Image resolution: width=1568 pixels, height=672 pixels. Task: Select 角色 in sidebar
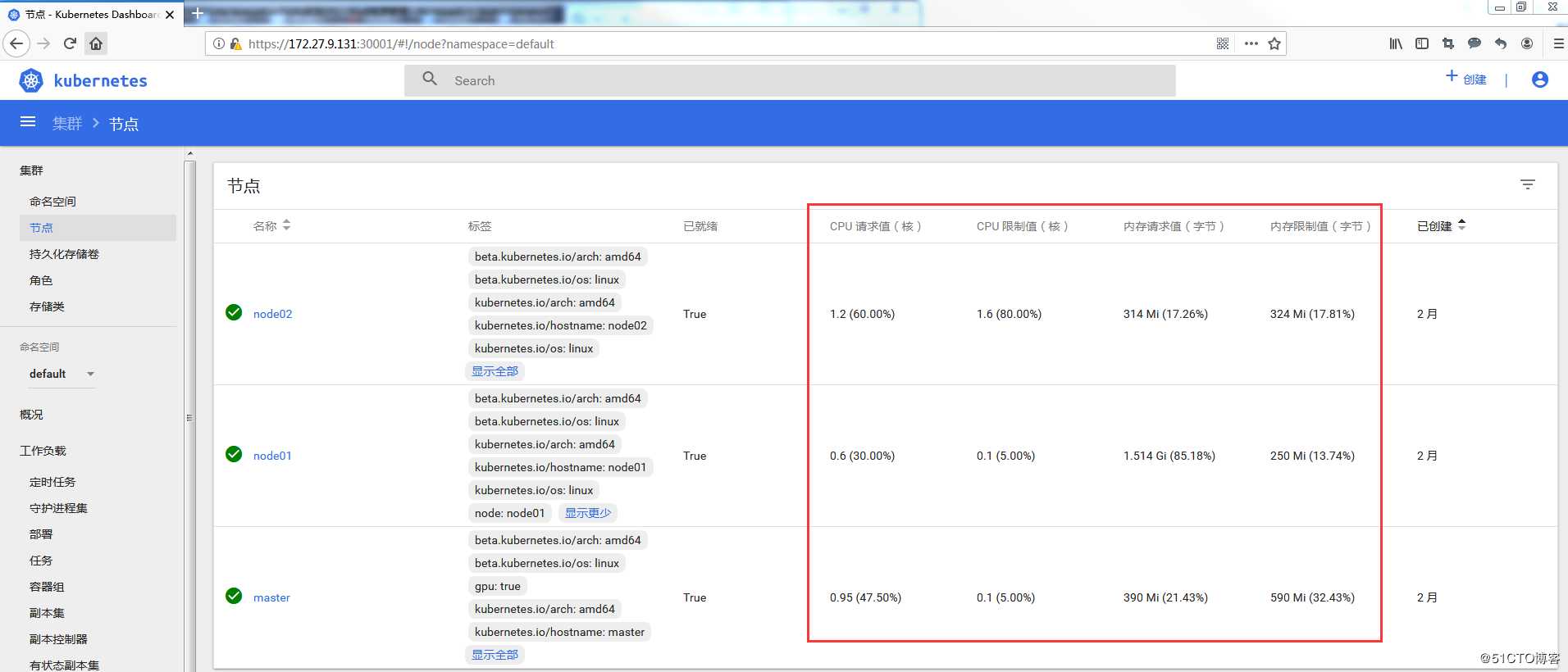[41, 280]
